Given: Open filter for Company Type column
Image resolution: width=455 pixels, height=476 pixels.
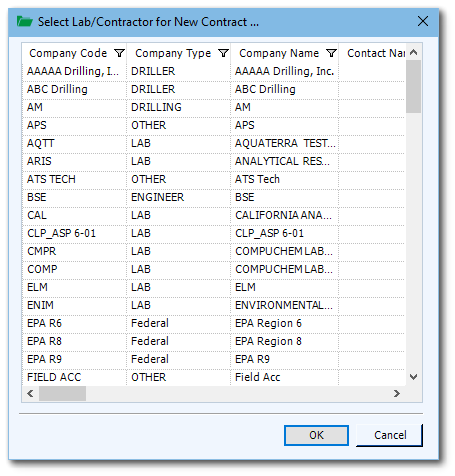Looking at the screenshot, I should 223,53.
